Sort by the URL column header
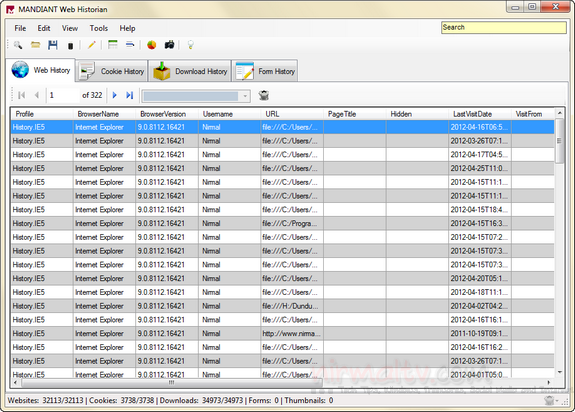 tap(292, 114)
